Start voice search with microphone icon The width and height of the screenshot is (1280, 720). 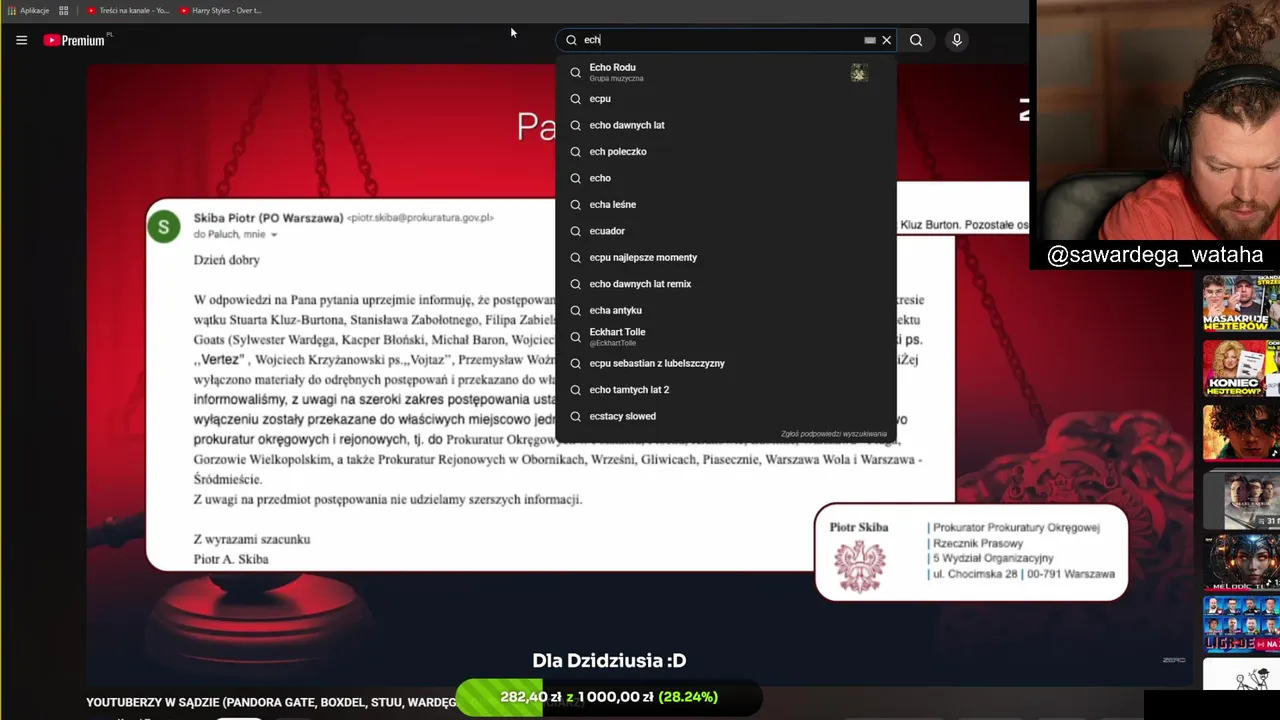point(957,40)
